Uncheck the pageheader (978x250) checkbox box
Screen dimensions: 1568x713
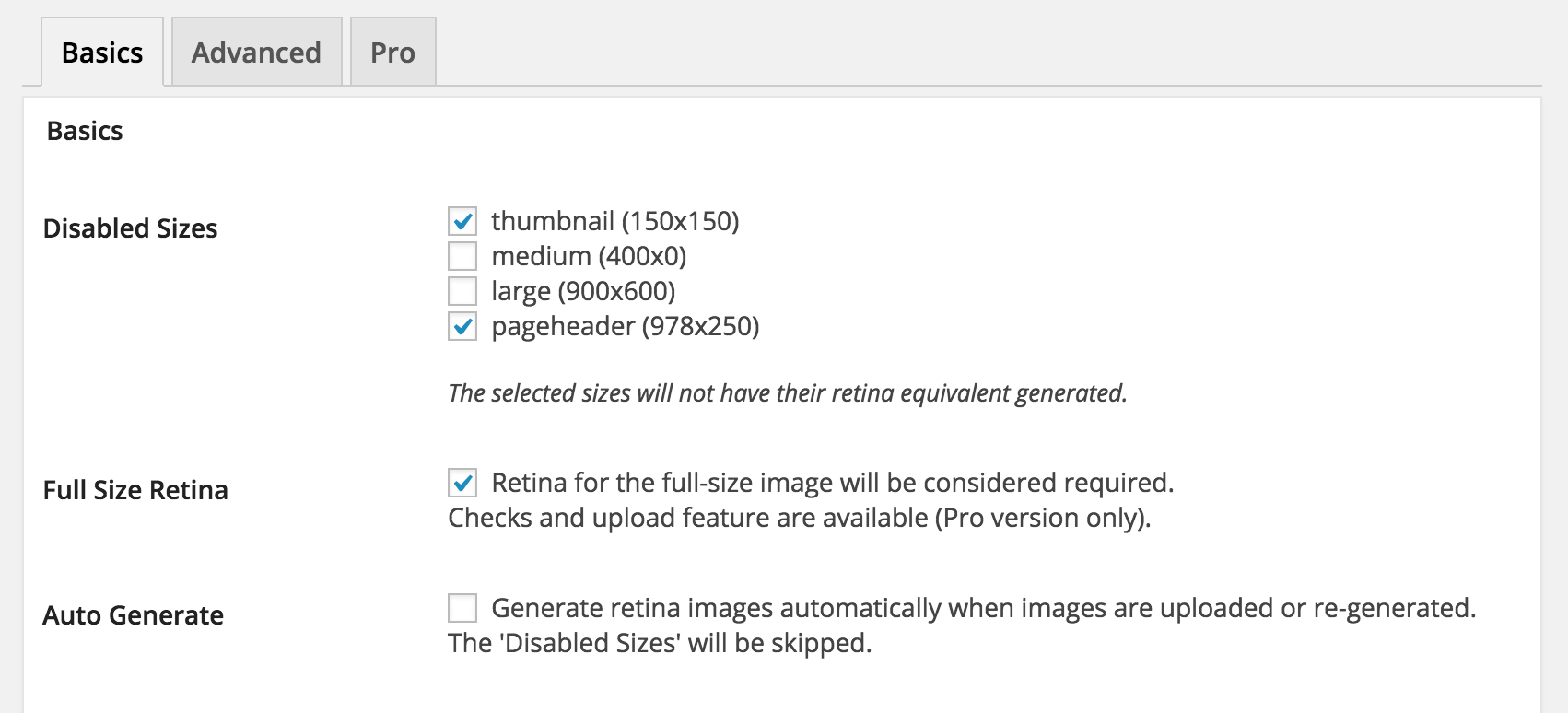(462, 326)
